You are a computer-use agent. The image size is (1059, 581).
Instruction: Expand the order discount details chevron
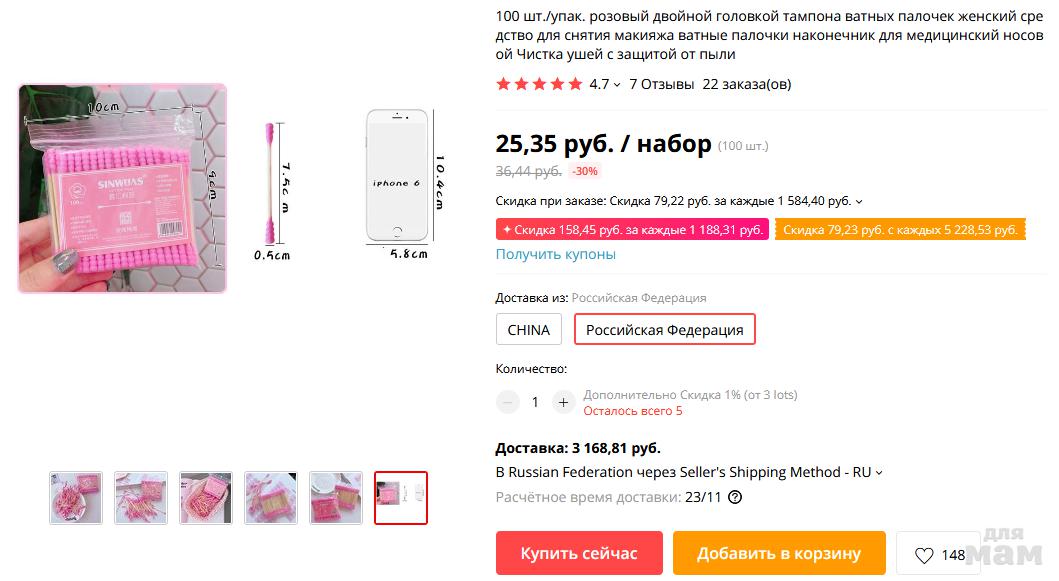coord(860,202)
